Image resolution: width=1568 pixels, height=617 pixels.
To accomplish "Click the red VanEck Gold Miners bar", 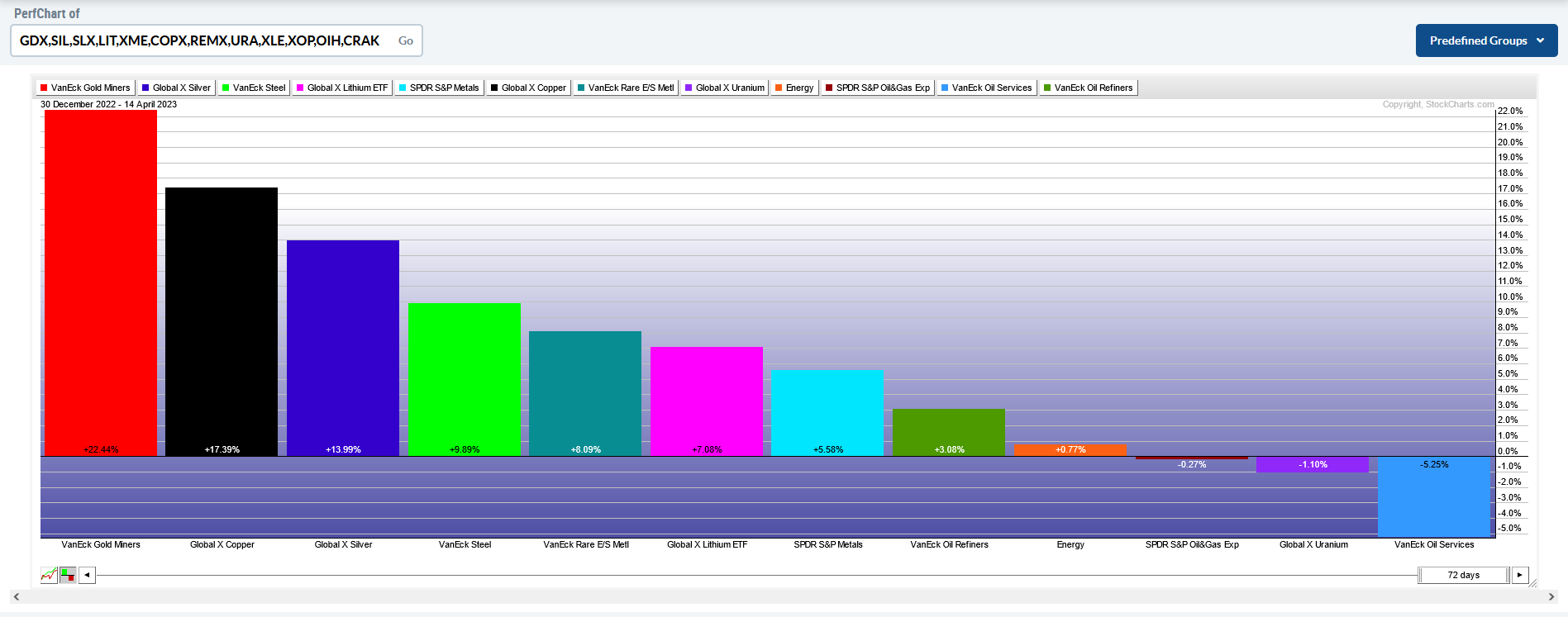I will [x=101, y=282].
